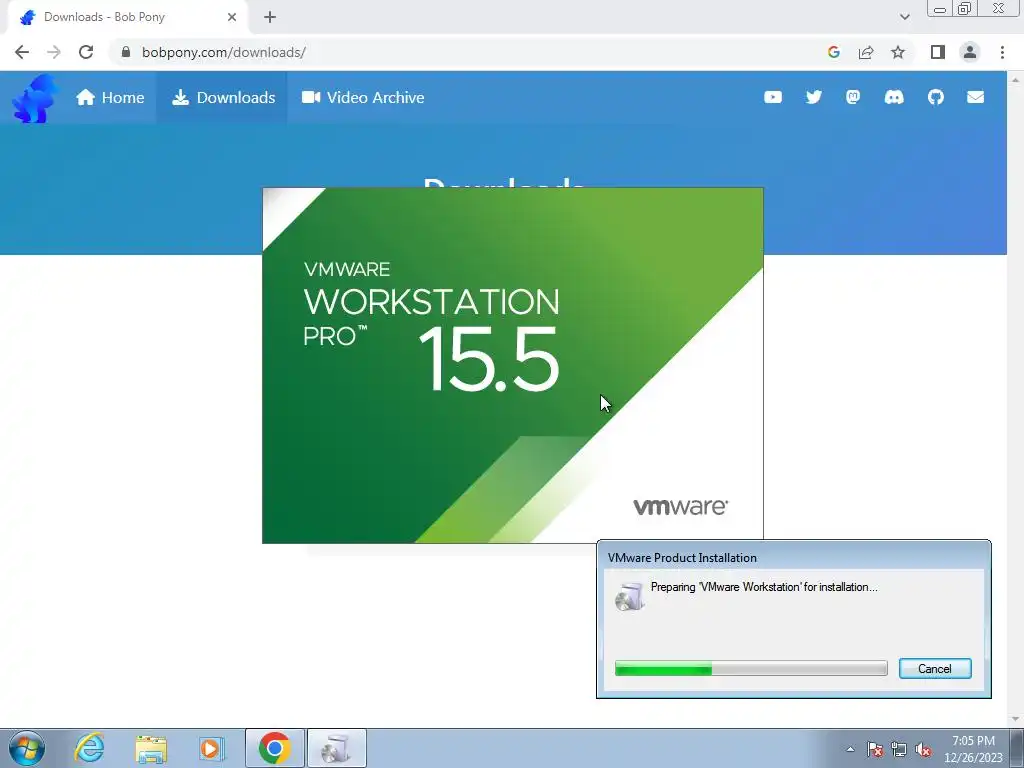Image resolution: width=1024 pixels, height=768 pixels.
Task: Open the Windows Start orb
Action: (x=27, y=748)
